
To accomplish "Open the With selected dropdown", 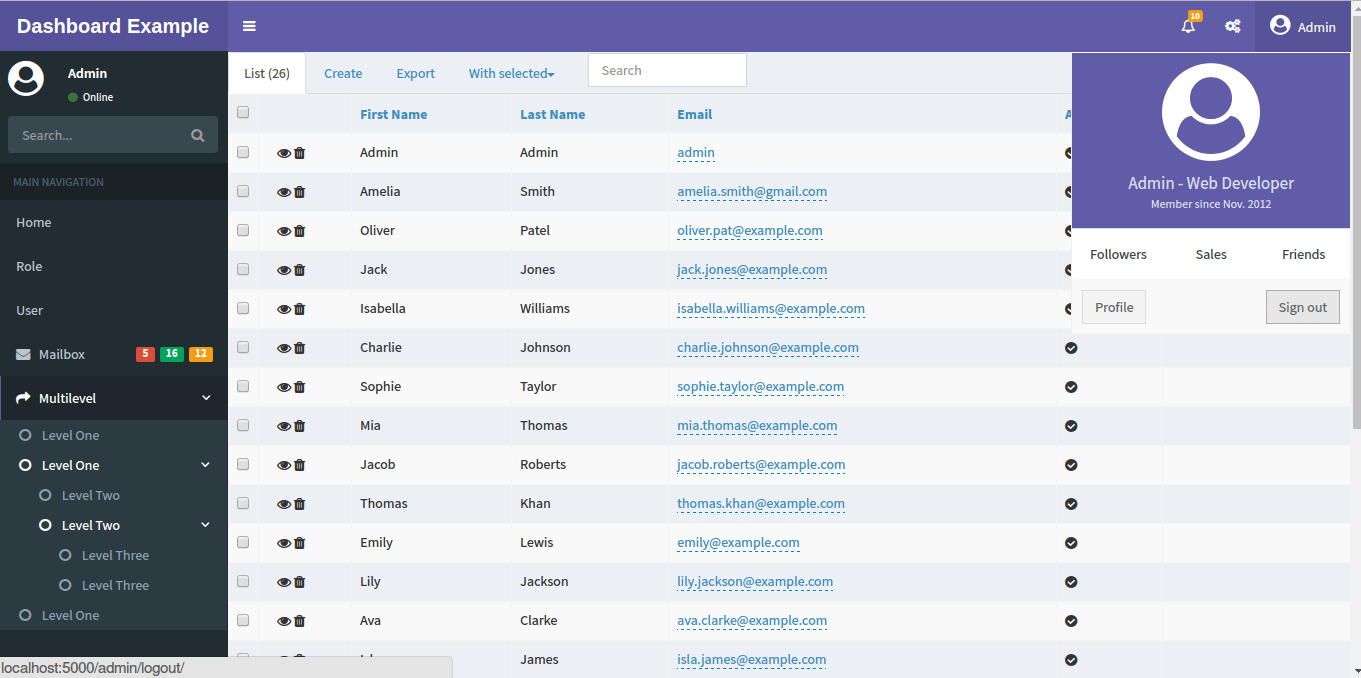I will (510, 73).
